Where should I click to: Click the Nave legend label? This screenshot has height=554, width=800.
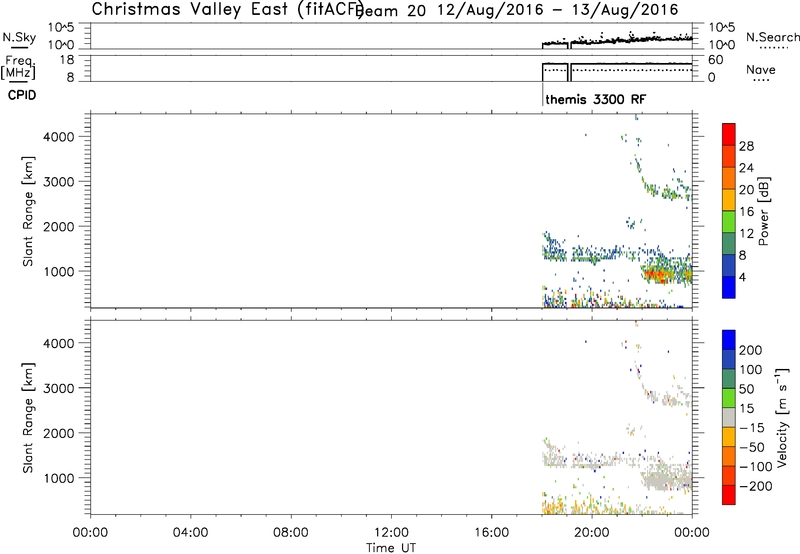coord(761,69)
